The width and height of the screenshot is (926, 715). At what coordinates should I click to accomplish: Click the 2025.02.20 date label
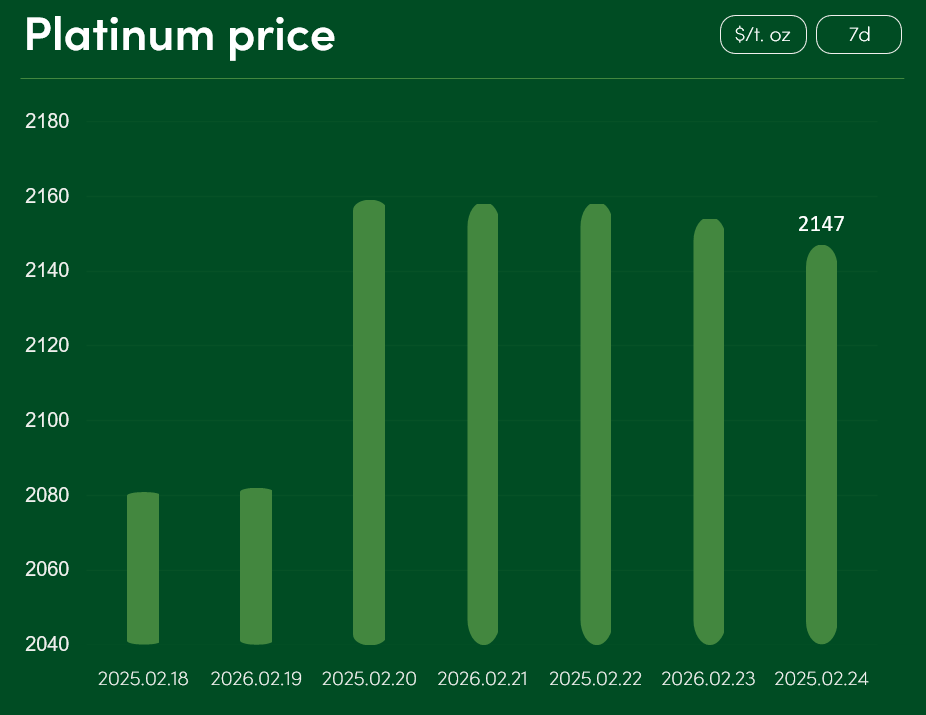tap(369, 679)
